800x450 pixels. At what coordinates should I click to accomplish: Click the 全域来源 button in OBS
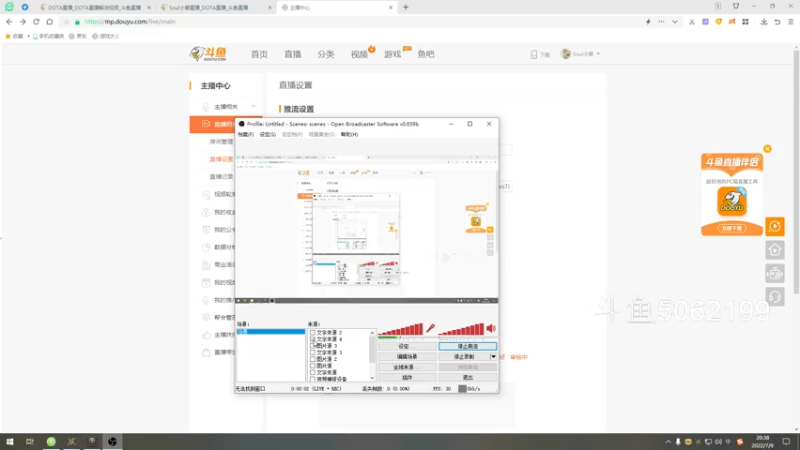point(407,367)
